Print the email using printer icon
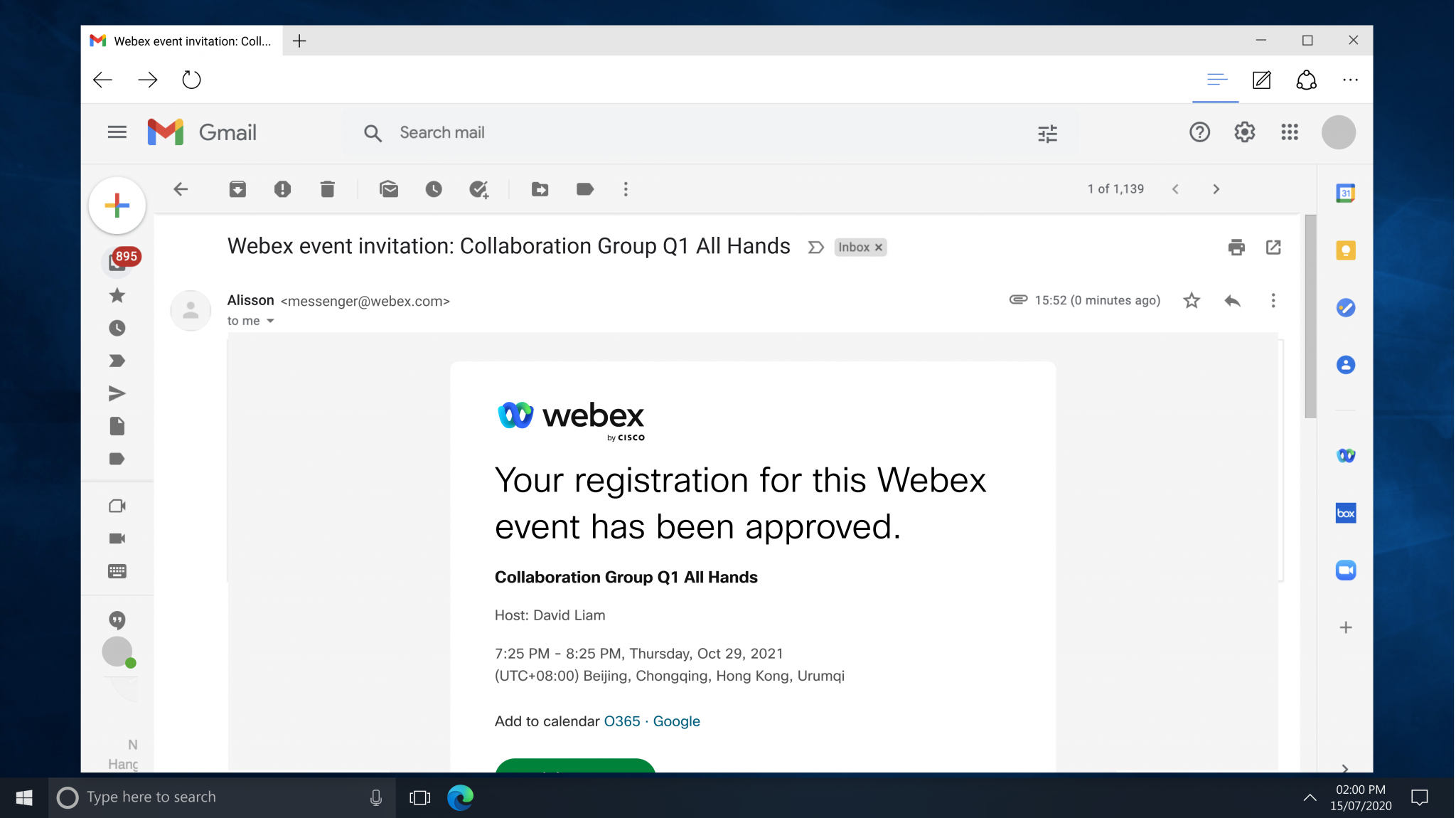This screenshot has width=1456, height=818. [1236, 247]
